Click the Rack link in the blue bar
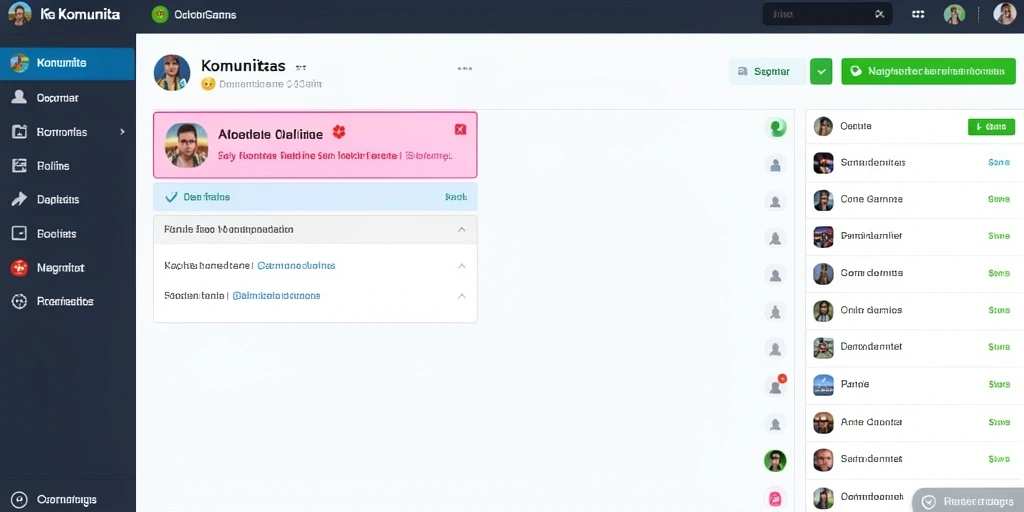Screen dimensions: 1024x512 (x=455, y=197)
